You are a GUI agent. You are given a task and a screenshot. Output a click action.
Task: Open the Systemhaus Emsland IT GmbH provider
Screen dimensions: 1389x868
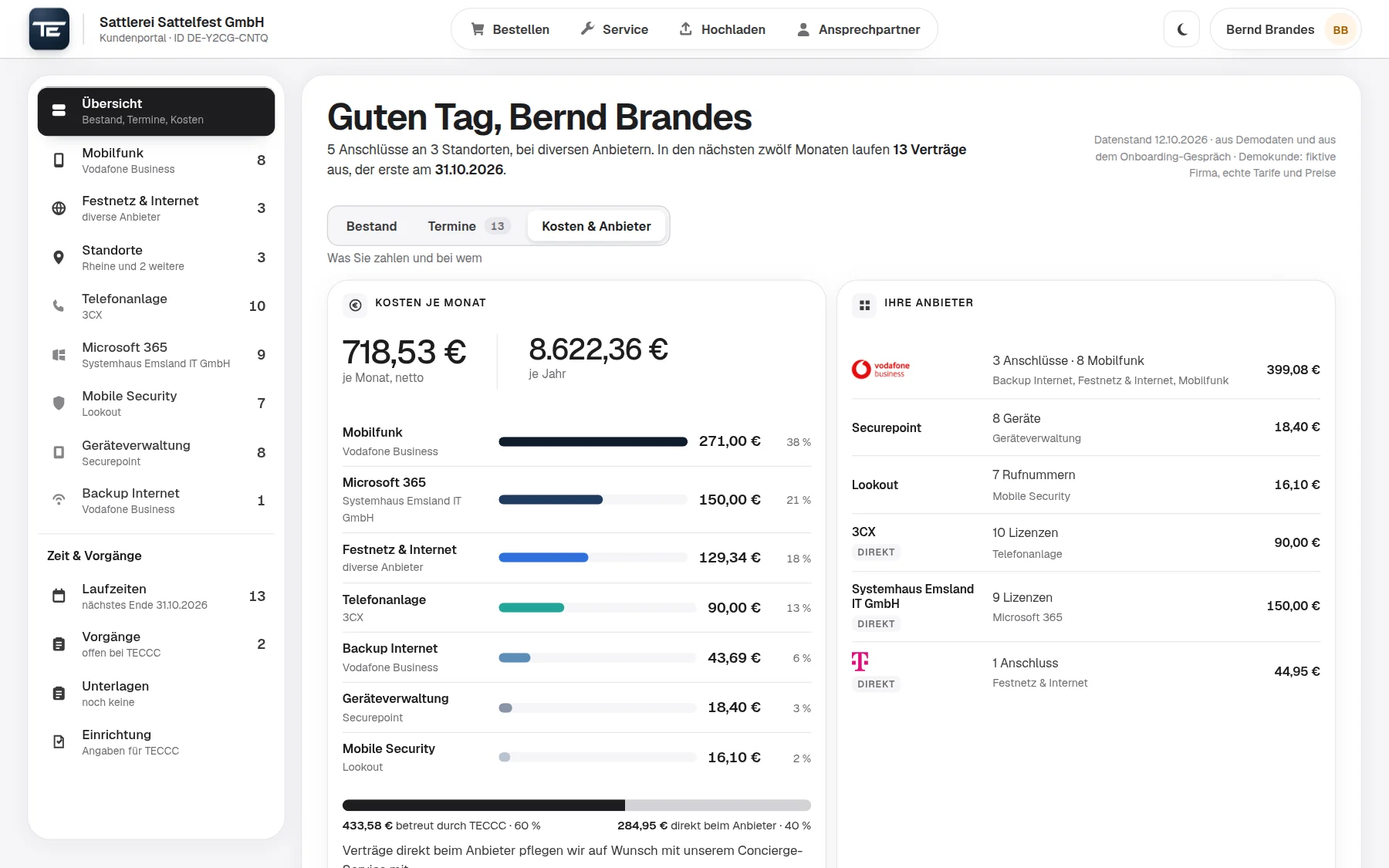point(1086,606)
